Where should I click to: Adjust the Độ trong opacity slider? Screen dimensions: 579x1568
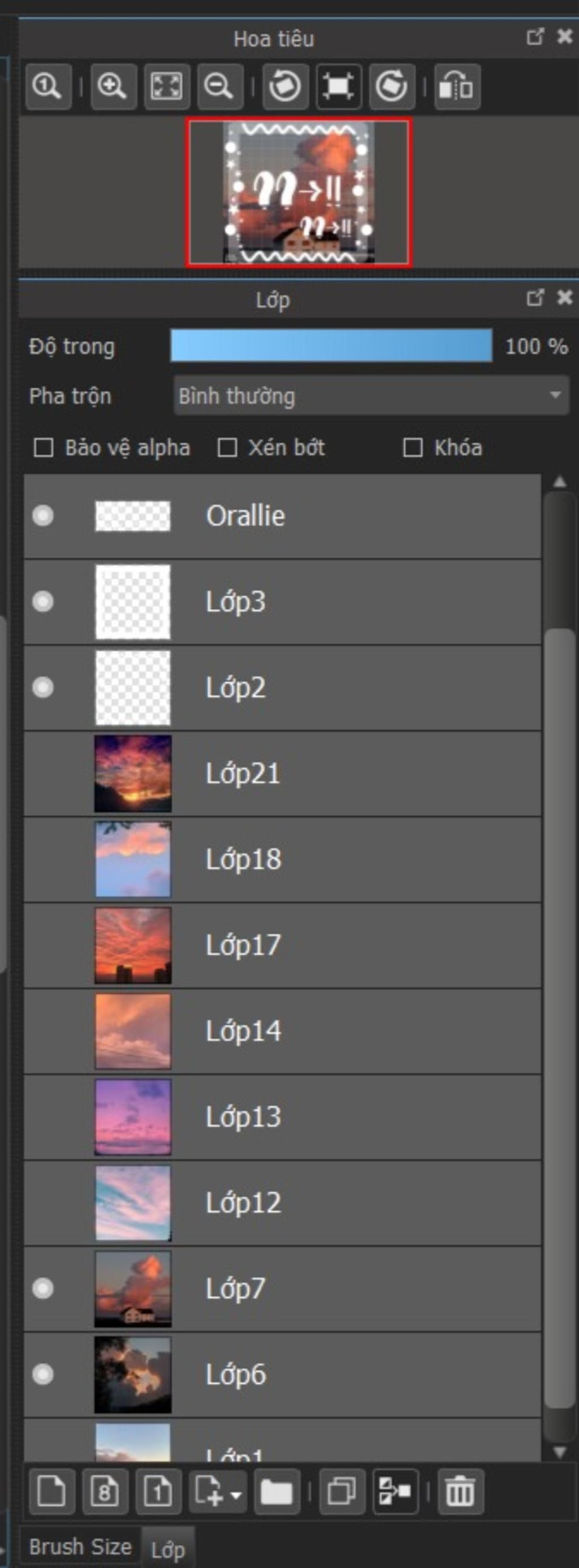[331, 346]
